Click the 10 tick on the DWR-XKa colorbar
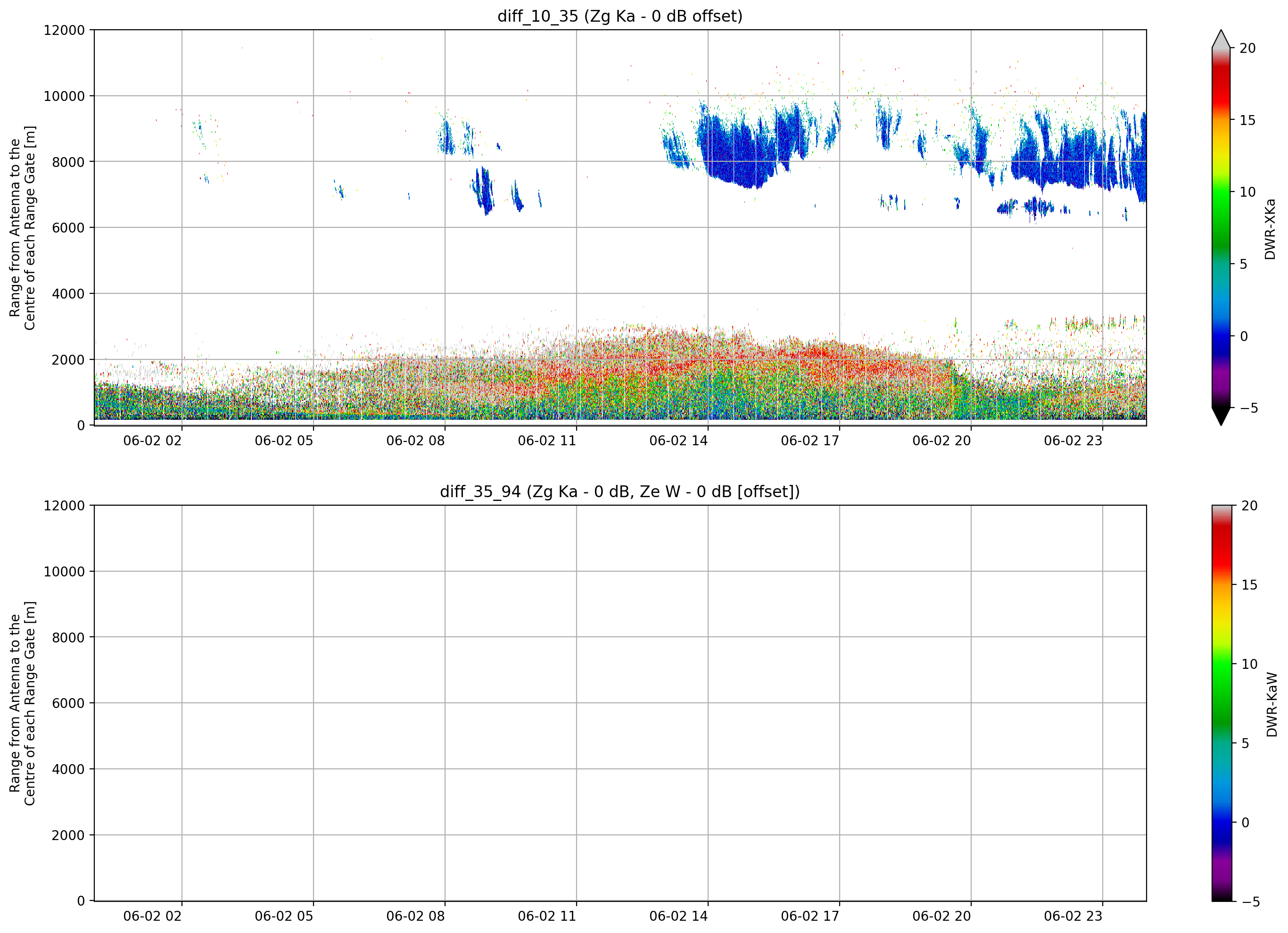This screenshot has width=1288, height=933. point(1247,192)
